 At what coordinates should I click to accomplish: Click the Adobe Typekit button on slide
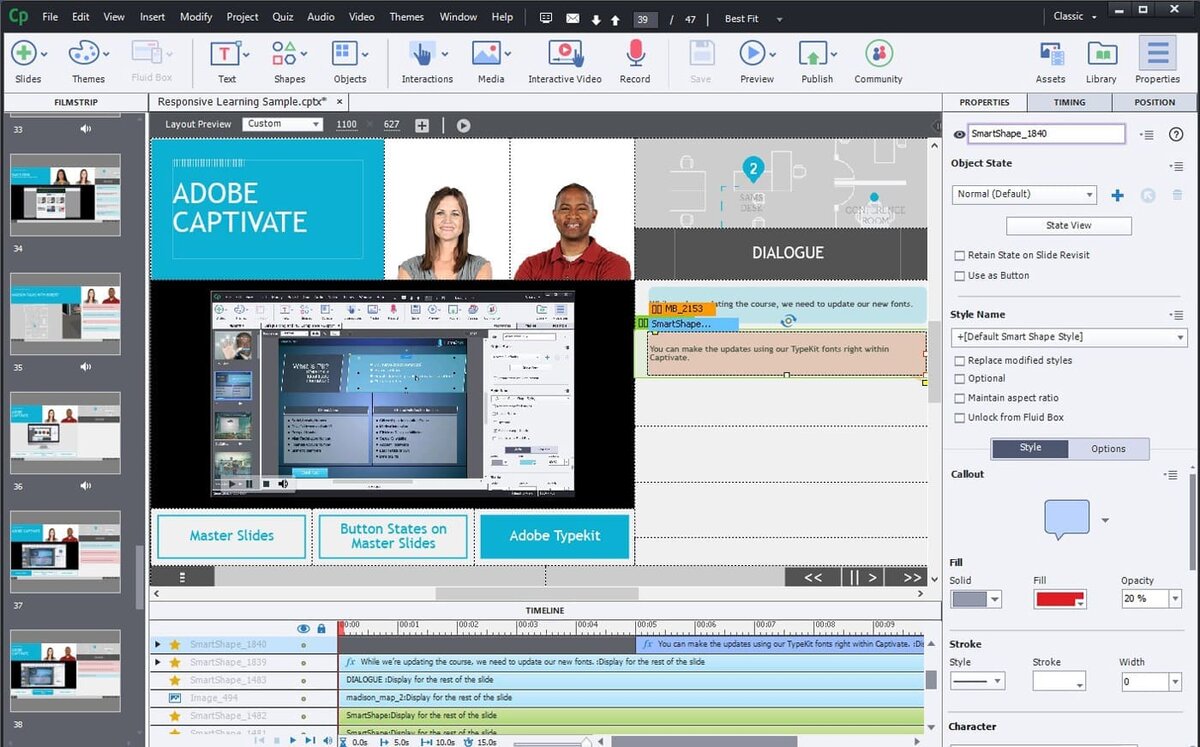coord(555,536)
